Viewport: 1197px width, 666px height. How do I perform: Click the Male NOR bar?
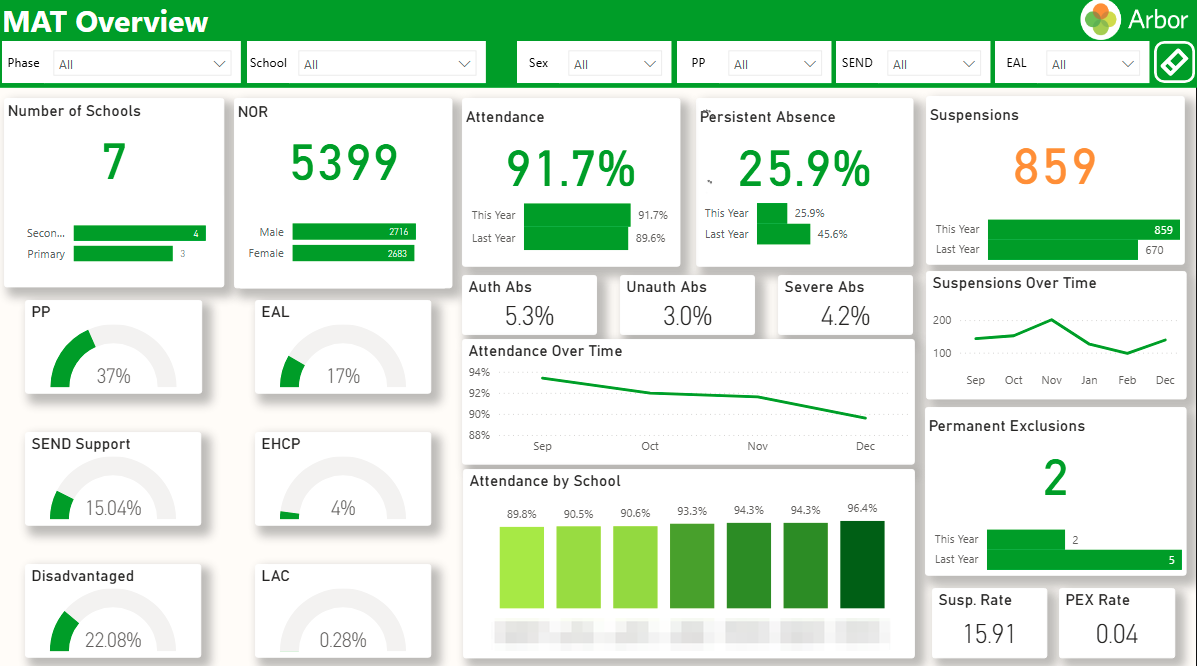point(354,232)
